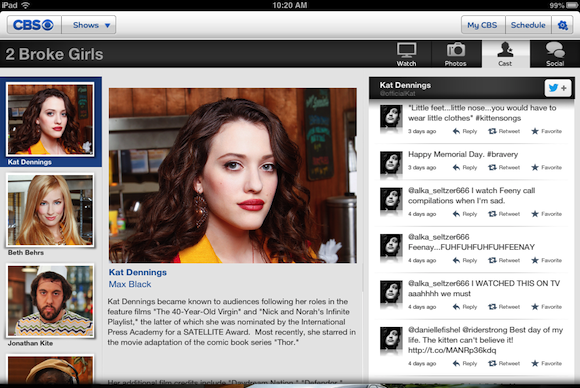Viewport: 580px width, 388px height.
Task: Open settings via the gear icon
Action: [563, 25]
